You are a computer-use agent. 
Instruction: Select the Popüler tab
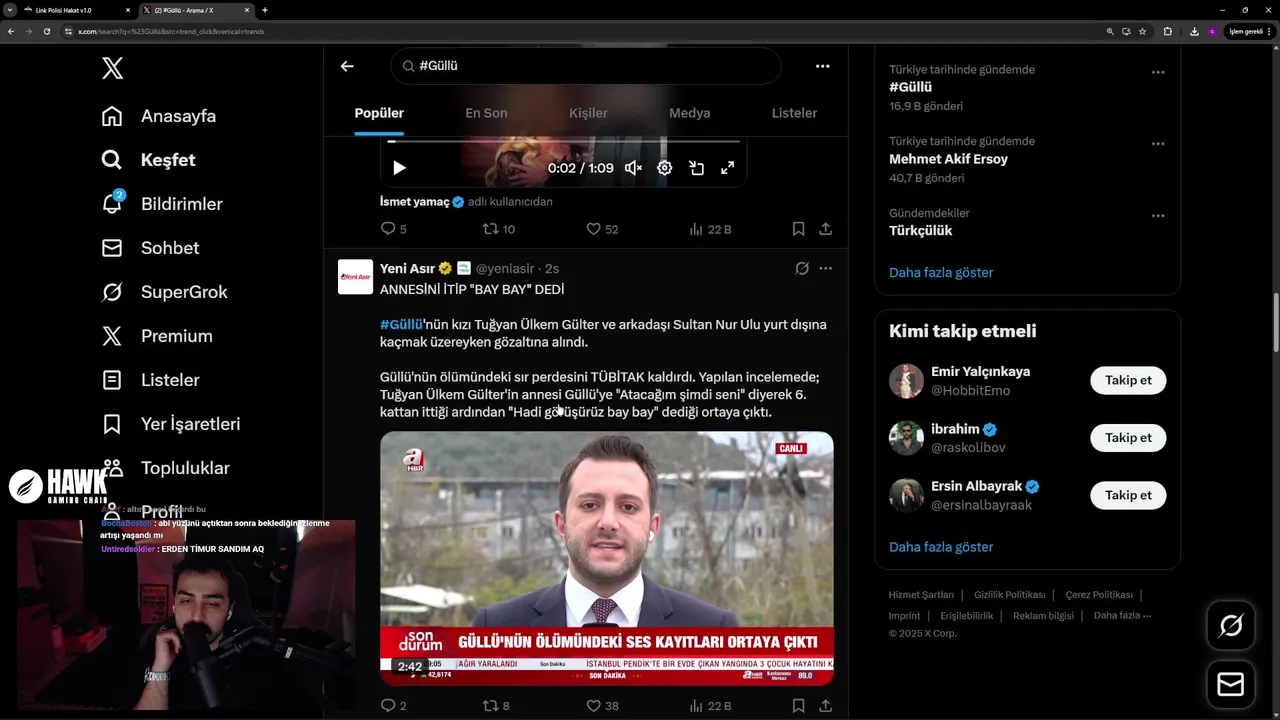click(x=379, y=113)
